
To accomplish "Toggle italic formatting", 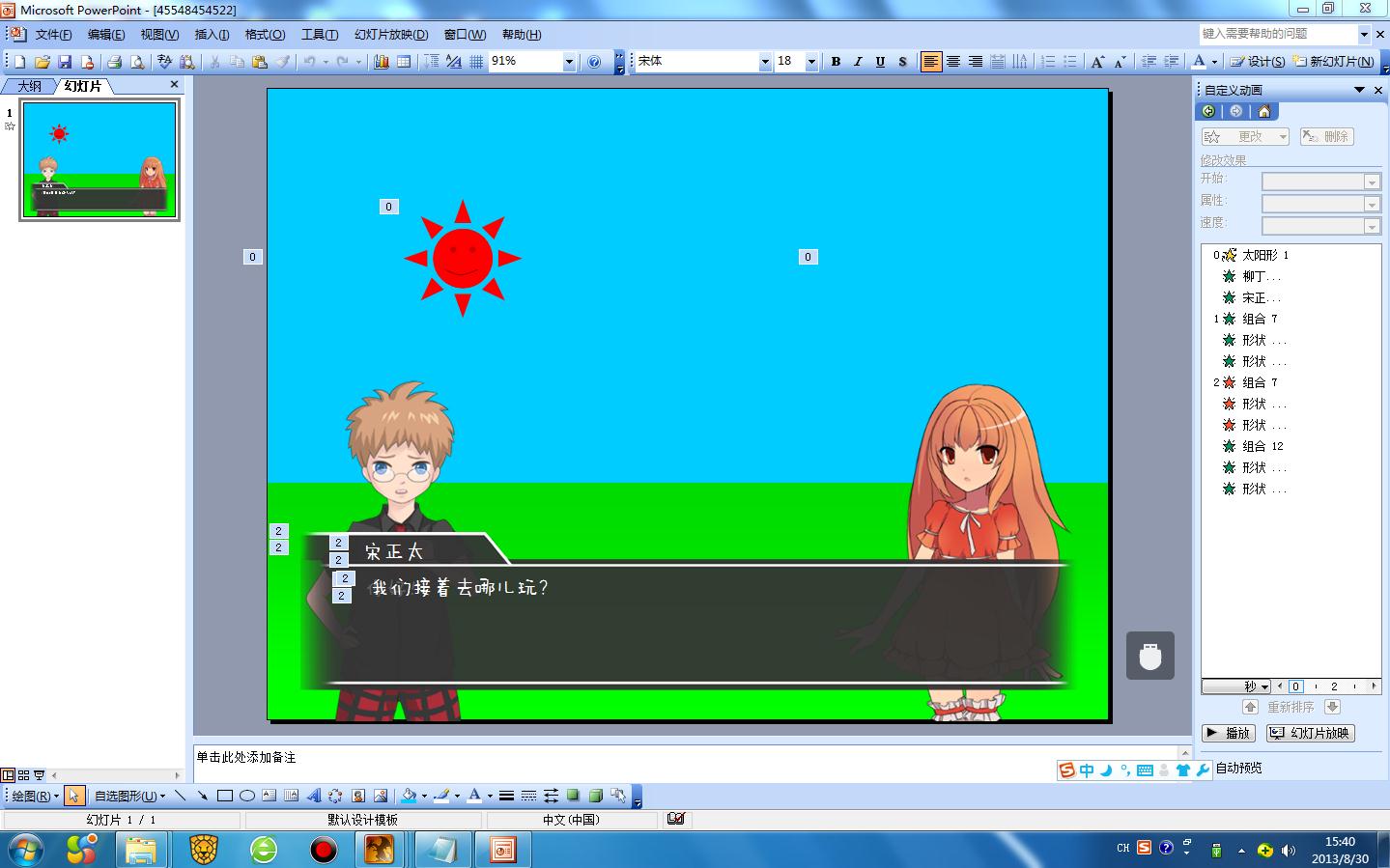I will pyautogui.click(x=858, y=62).
